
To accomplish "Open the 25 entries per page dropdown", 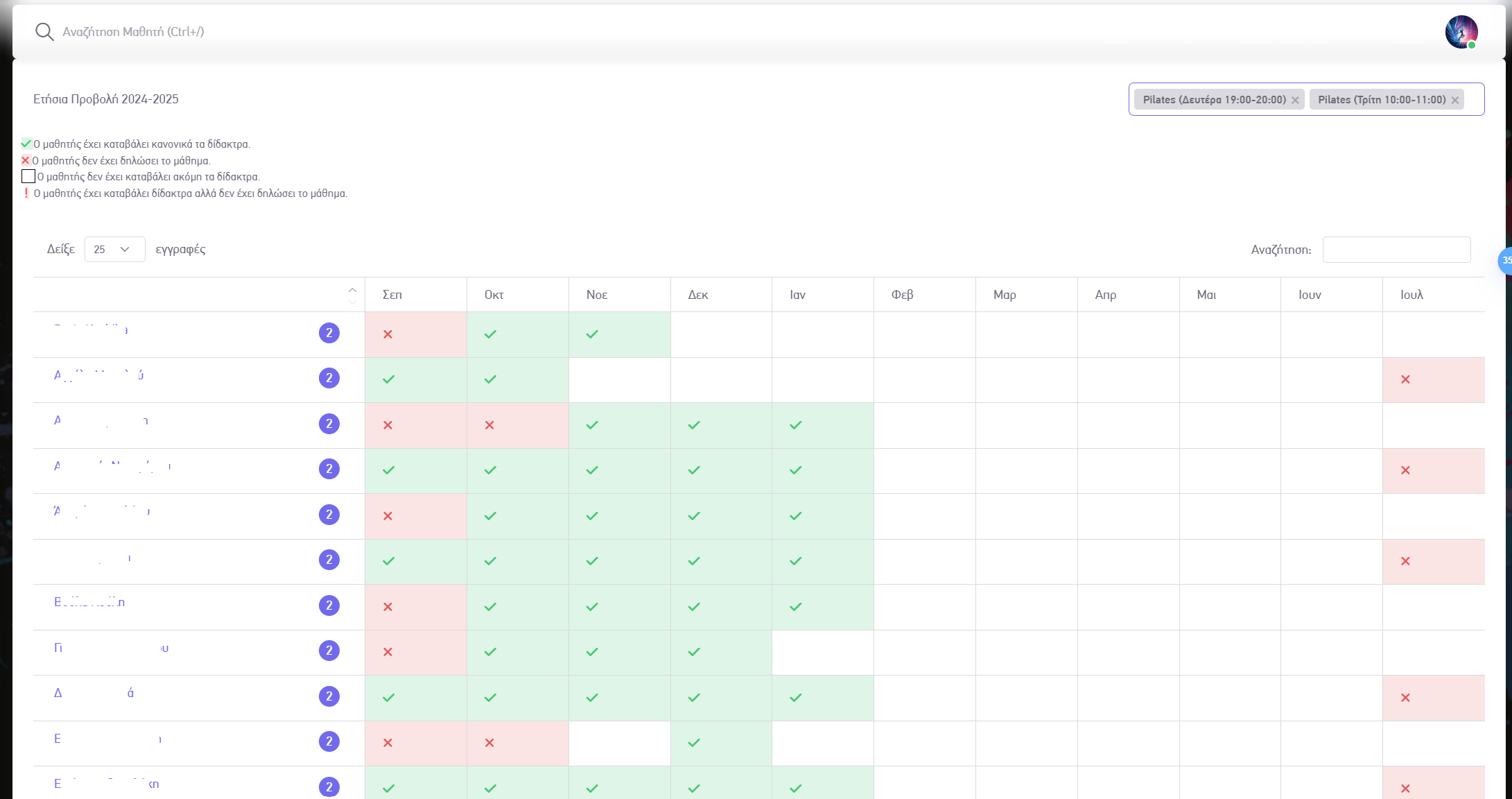I will [114, 249].
